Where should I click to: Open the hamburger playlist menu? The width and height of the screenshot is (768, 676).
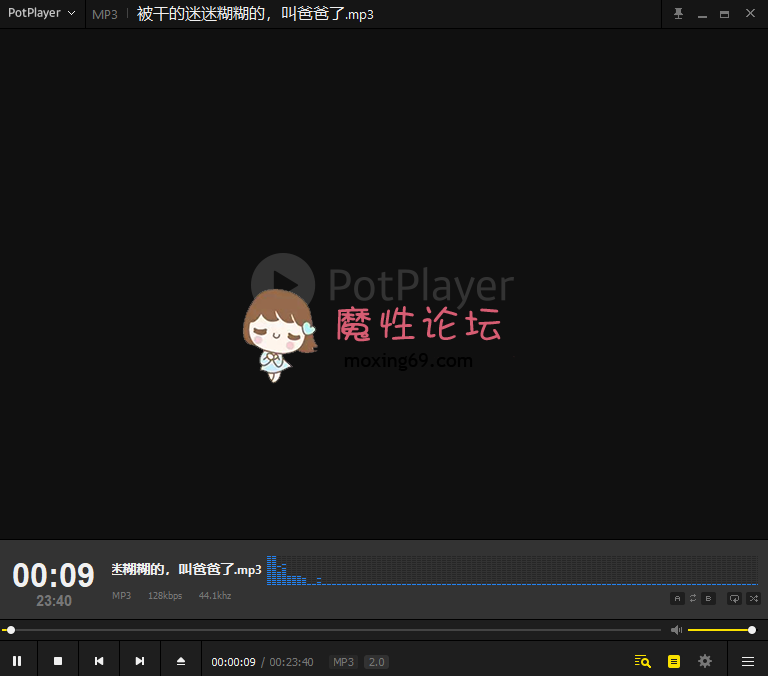(x=747, y=662)
